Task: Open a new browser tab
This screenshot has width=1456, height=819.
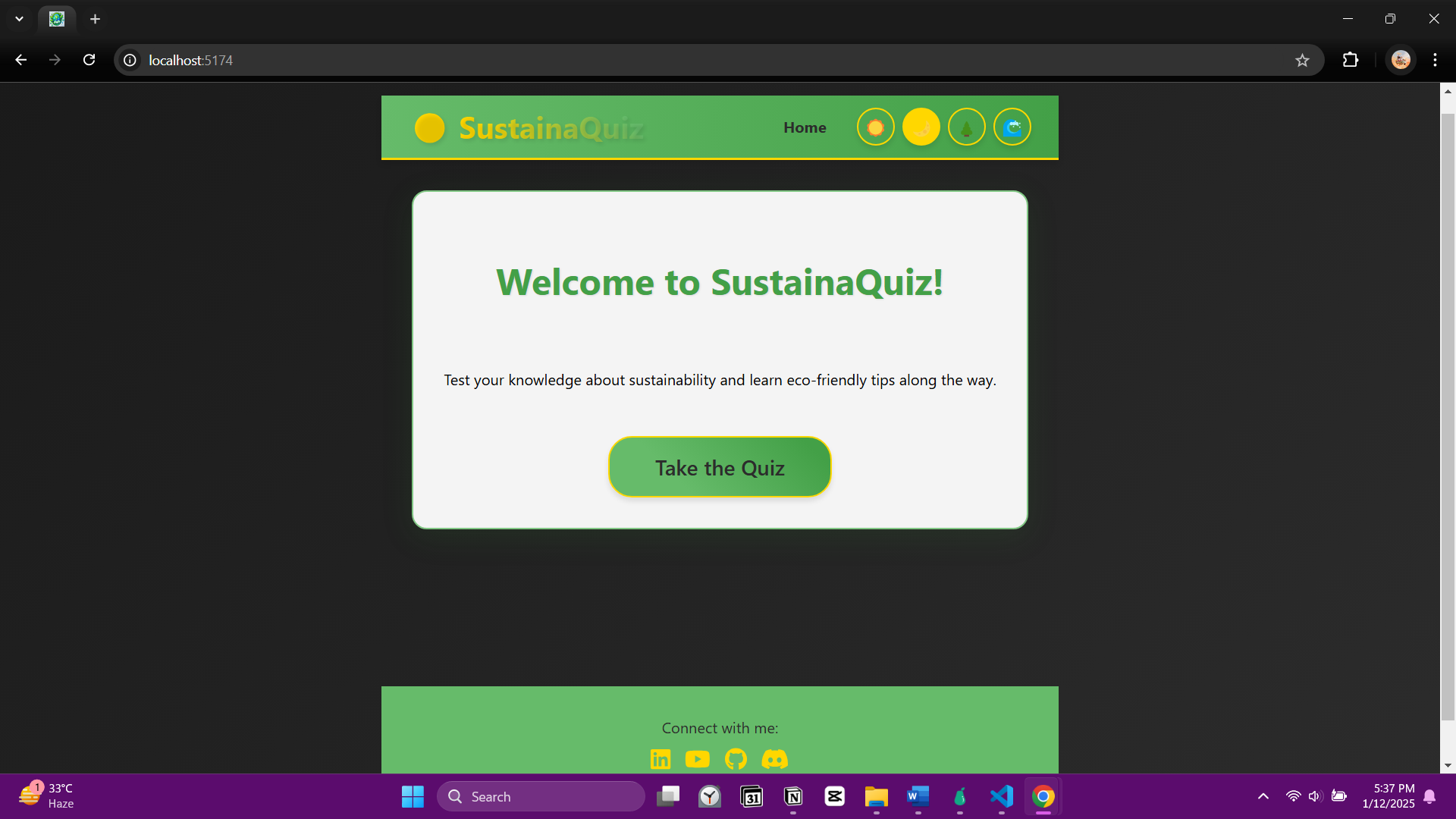Action: 95,19
